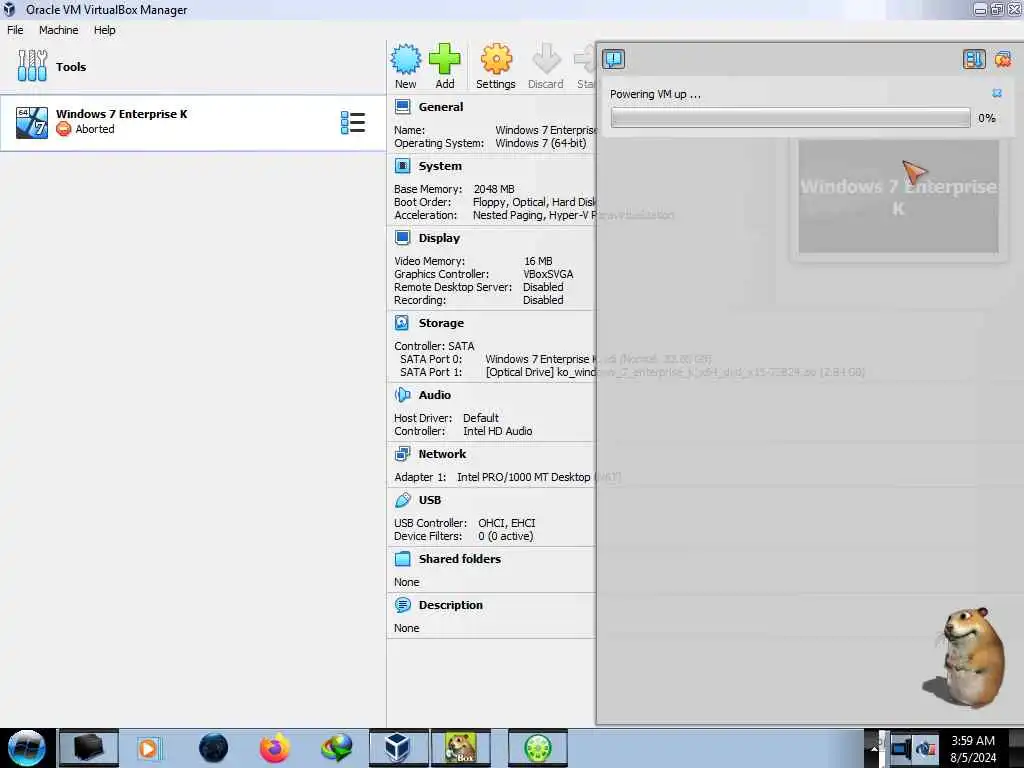The image size is (1024, 768).
Task: Click the Tools label in the sidebar
Action: click(x=71, y=67)
